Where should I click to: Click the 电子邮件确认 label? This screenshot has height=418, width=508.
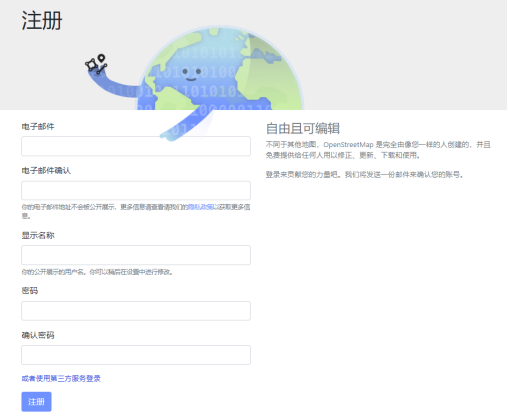click(46, 171)
